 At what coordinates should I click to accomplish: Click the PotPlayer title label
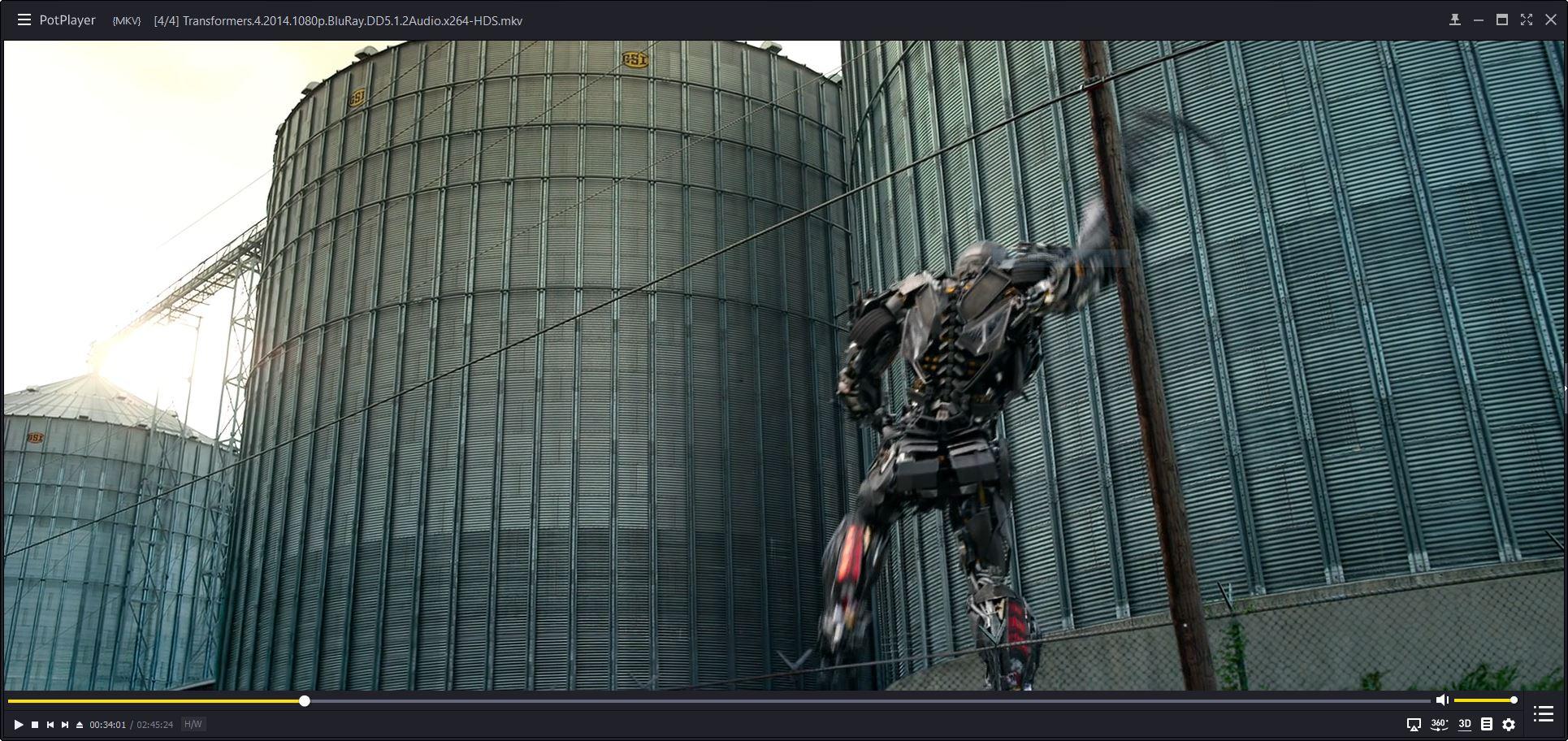[x=67, y=20]
